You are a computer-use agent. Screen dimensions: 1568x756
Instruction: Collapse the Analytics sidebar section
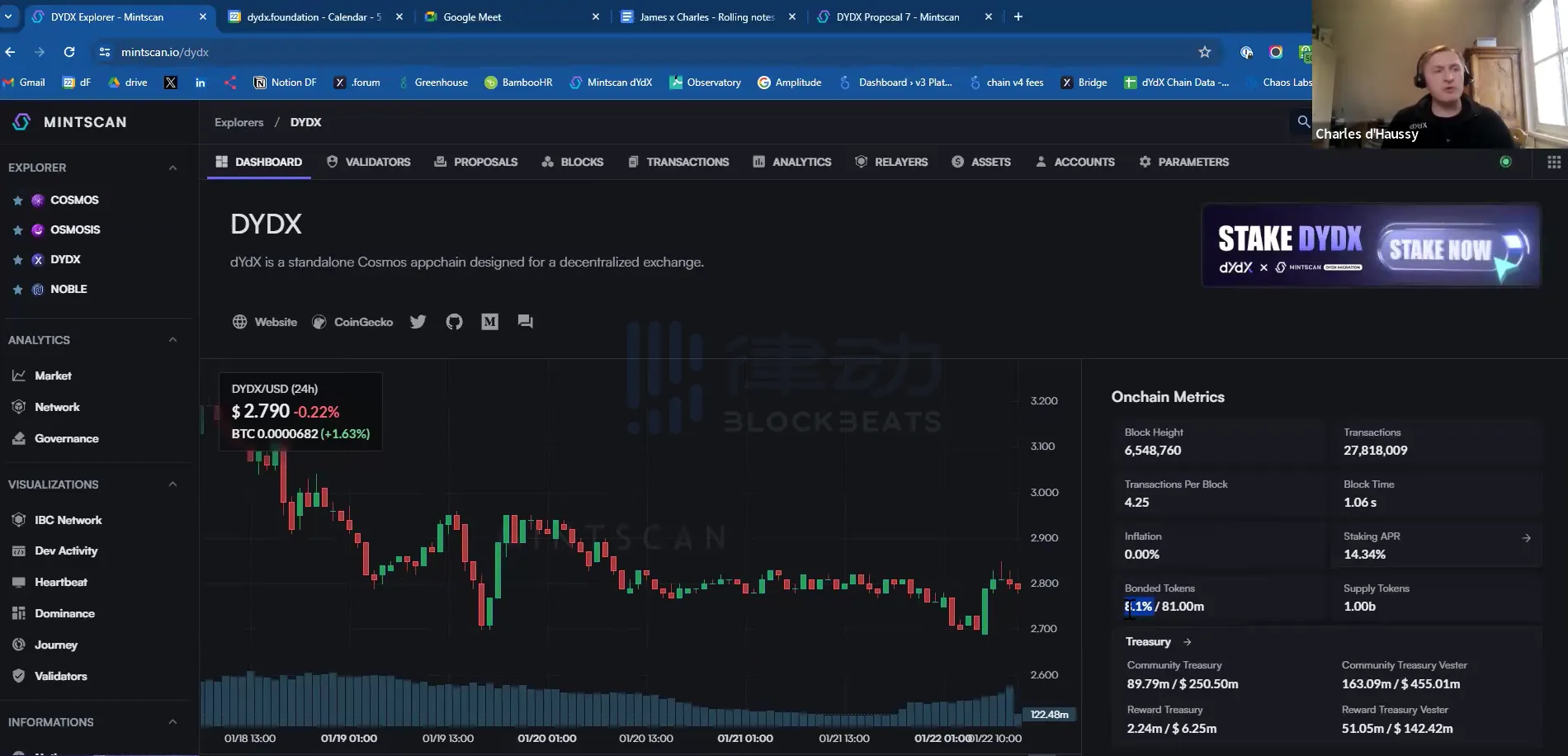coord(172,340)
